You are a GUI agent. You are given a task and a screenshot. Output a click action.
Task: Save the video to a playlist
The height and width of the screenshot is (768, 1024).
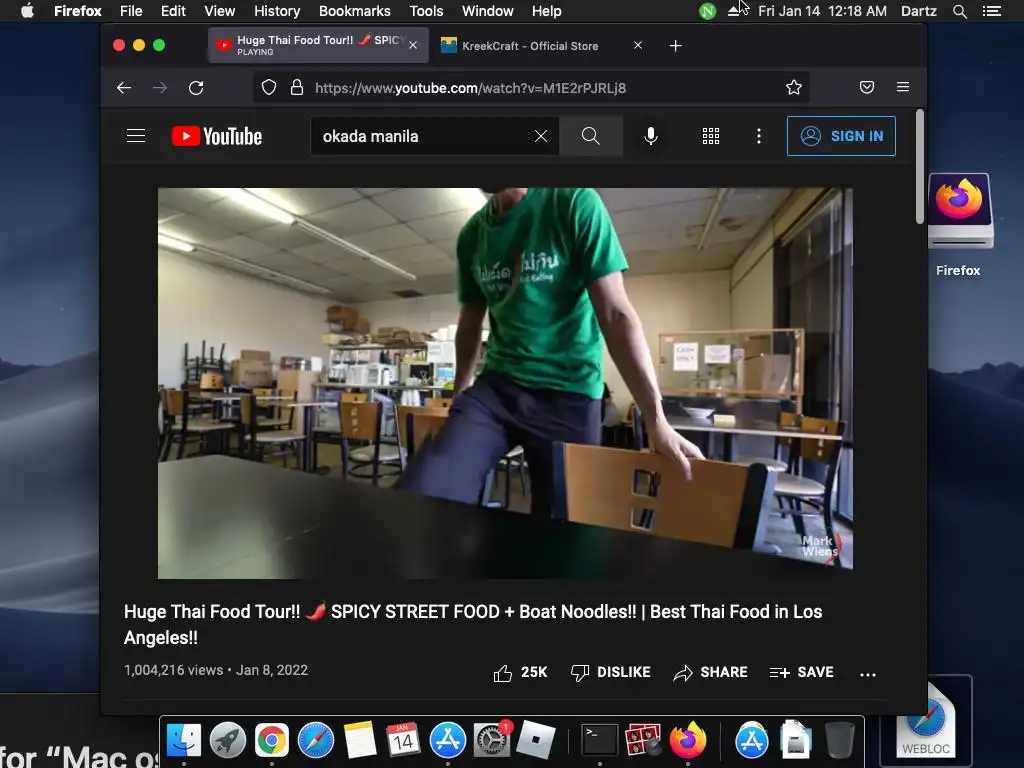pos(801,672)
